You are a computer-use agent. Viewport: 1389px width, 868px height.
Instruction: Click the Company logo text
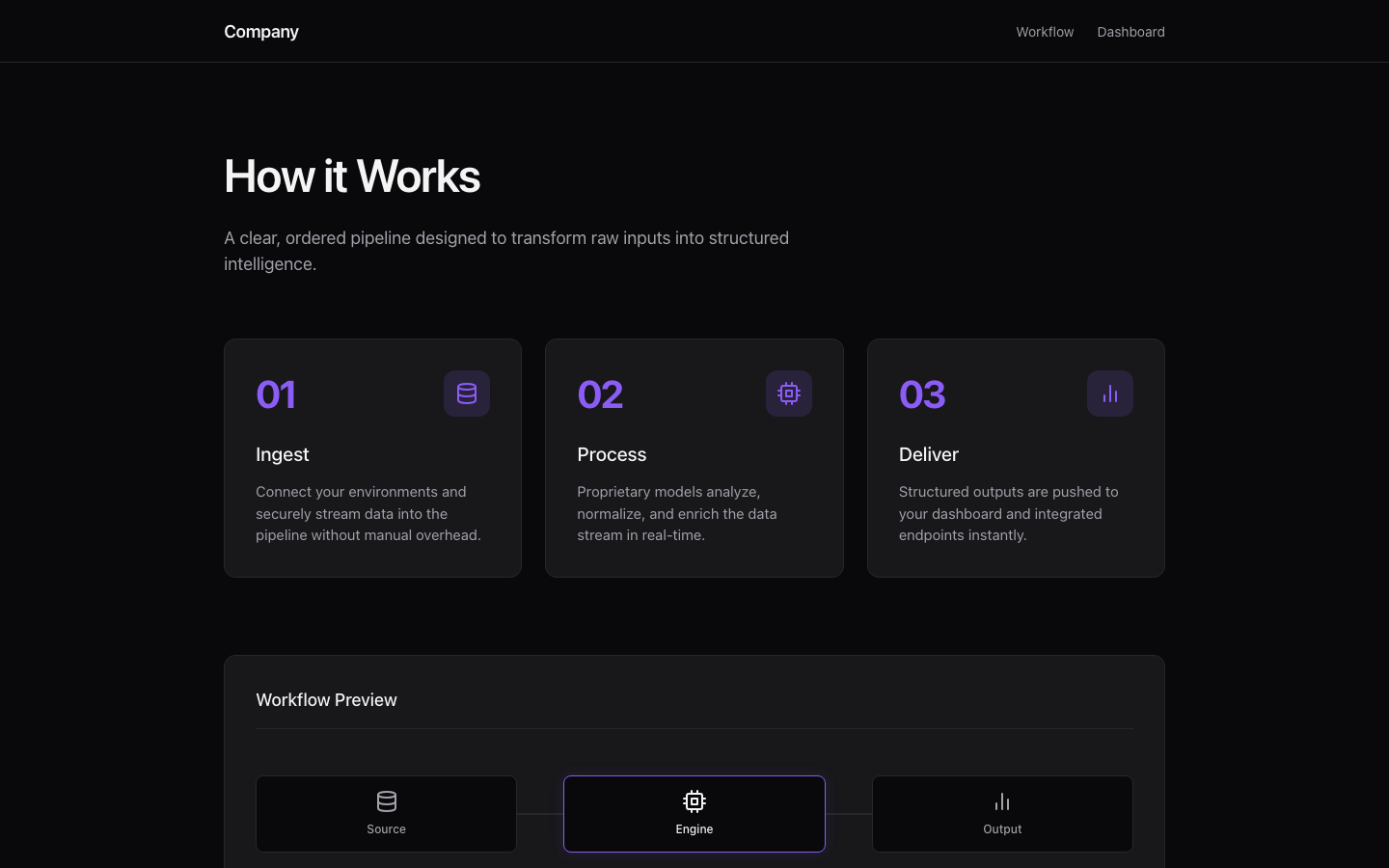click(x=261, y=32)
